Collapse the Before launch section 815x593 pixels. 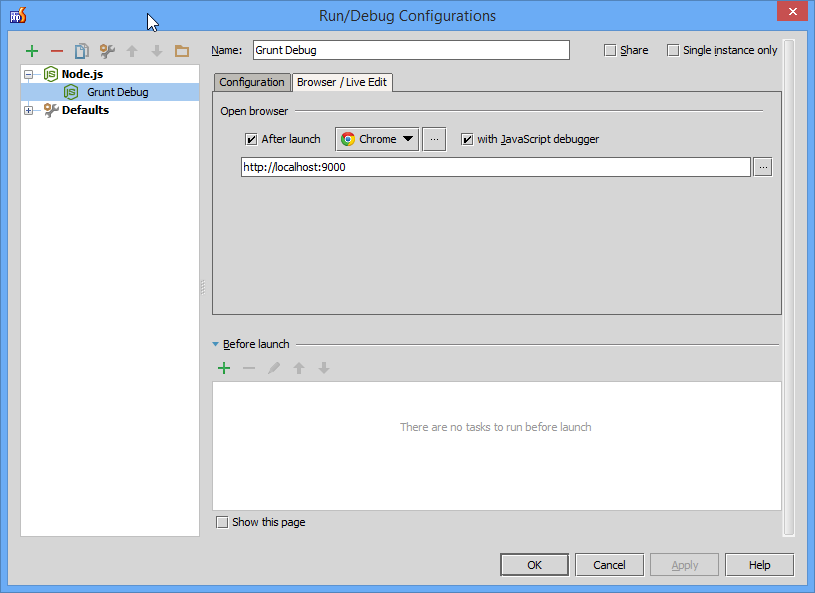215,344
